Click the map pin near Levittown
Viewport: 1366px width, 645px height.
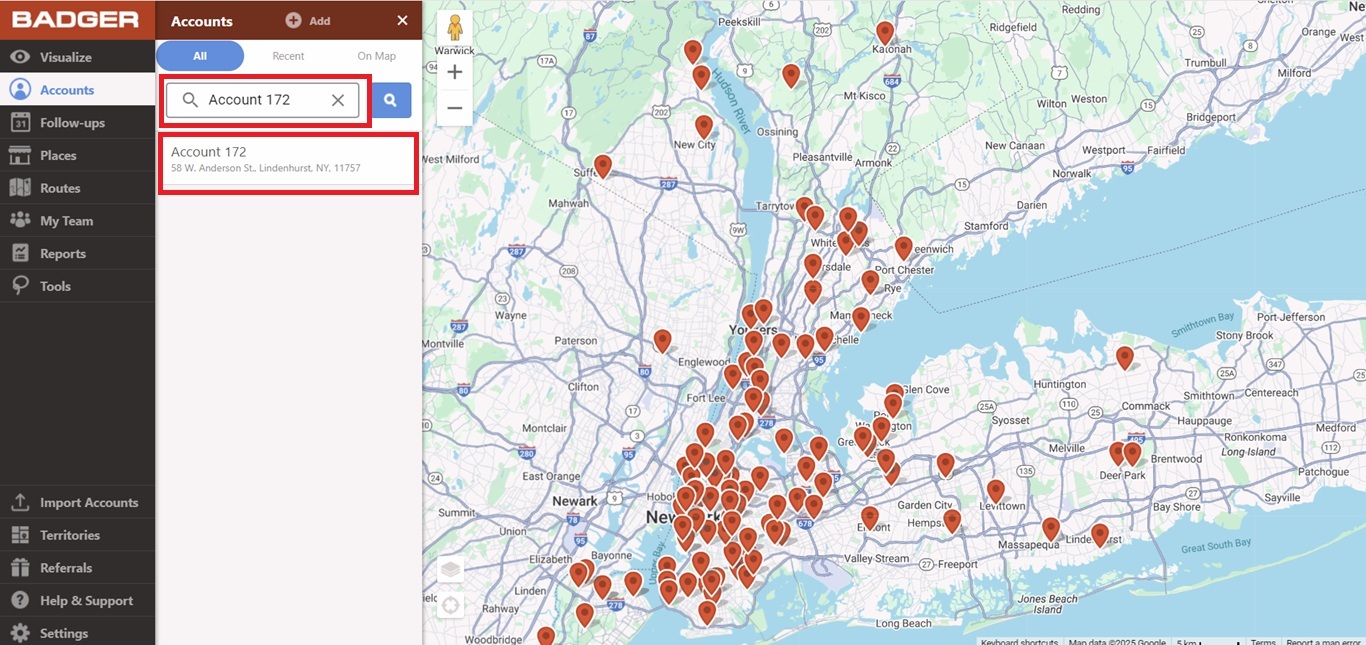[x=996, y=491]
